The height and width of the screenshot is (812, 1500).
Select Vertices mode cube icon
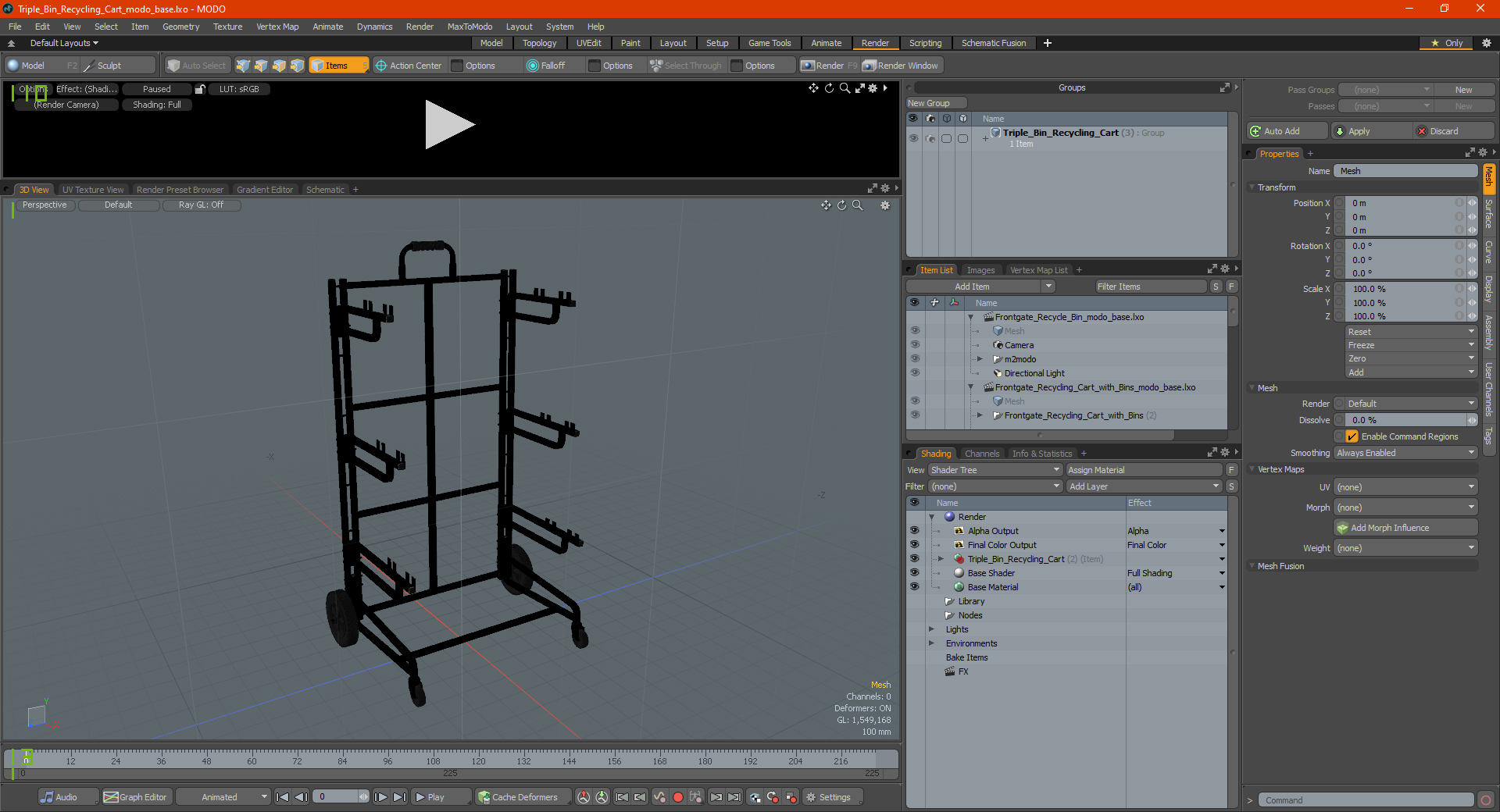coord(243,66)
